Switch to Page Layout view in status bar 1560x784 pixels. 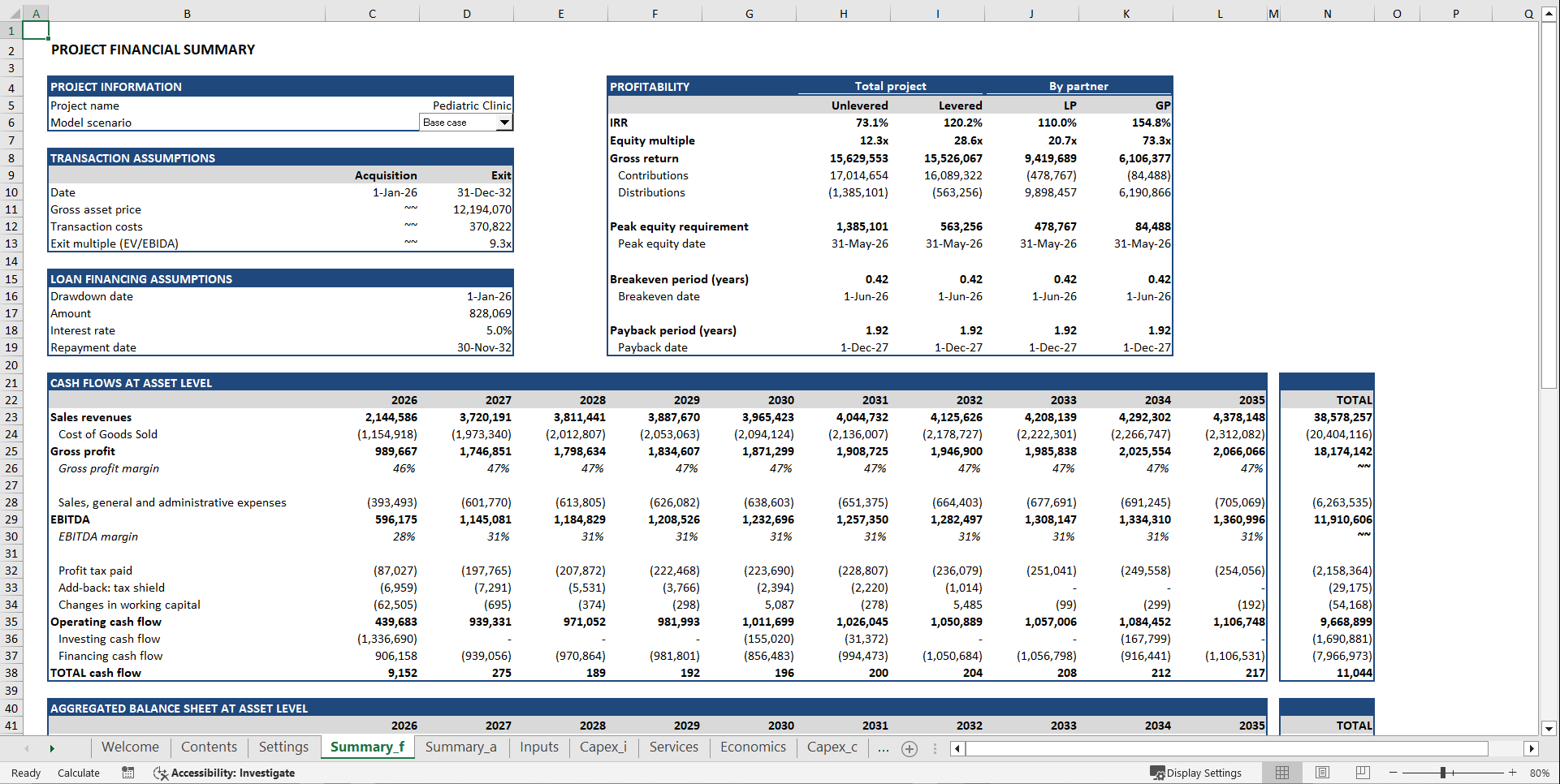pyautogui.click(x=1322, y=773)
